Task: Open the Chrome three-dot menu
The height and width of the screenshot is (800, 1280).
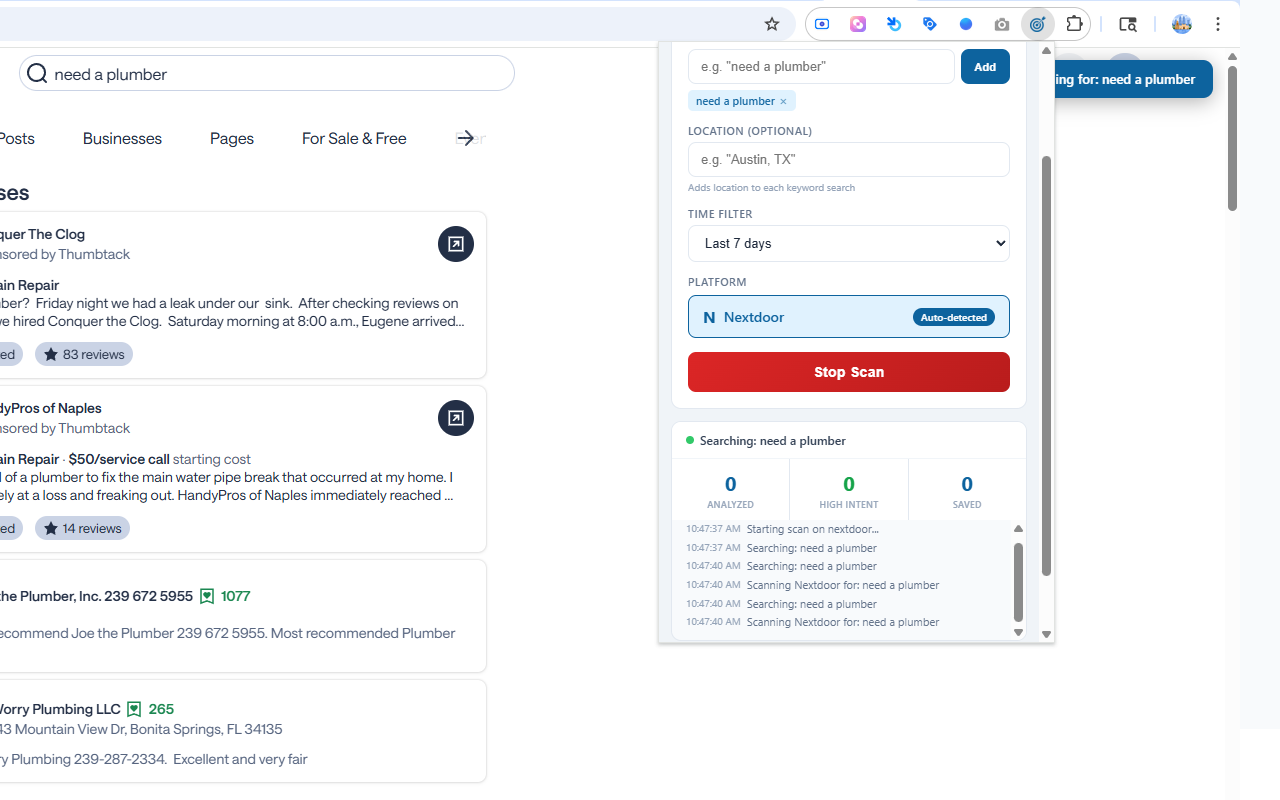Action: 1218,24
